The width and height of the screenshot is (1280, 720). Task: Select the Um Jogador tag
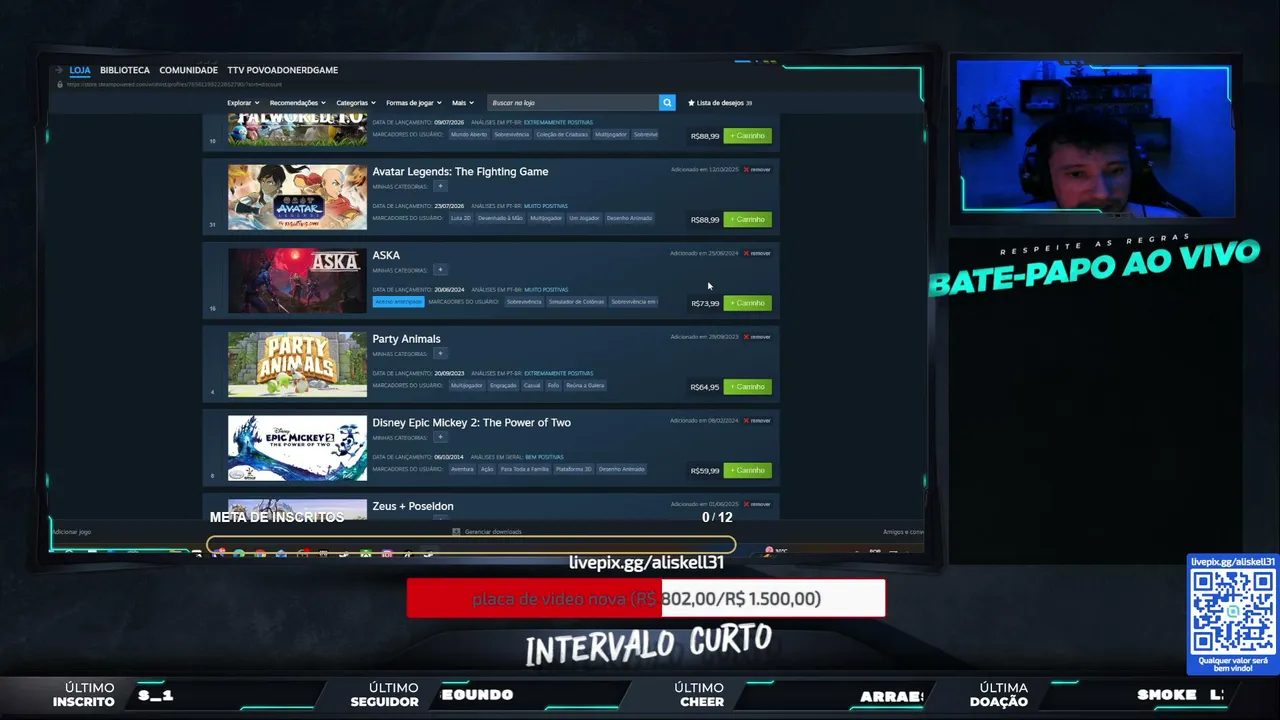584,218
